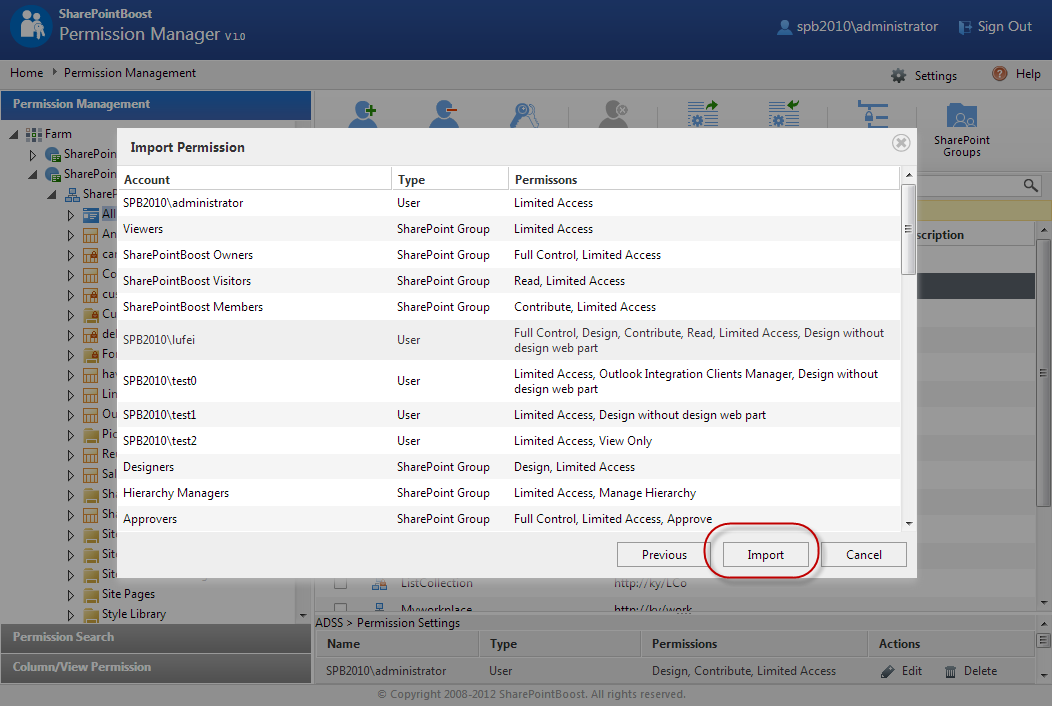Expand the highlighted 'All' tree node
The height and width of the screenshot is (706, 1052).
70,215
